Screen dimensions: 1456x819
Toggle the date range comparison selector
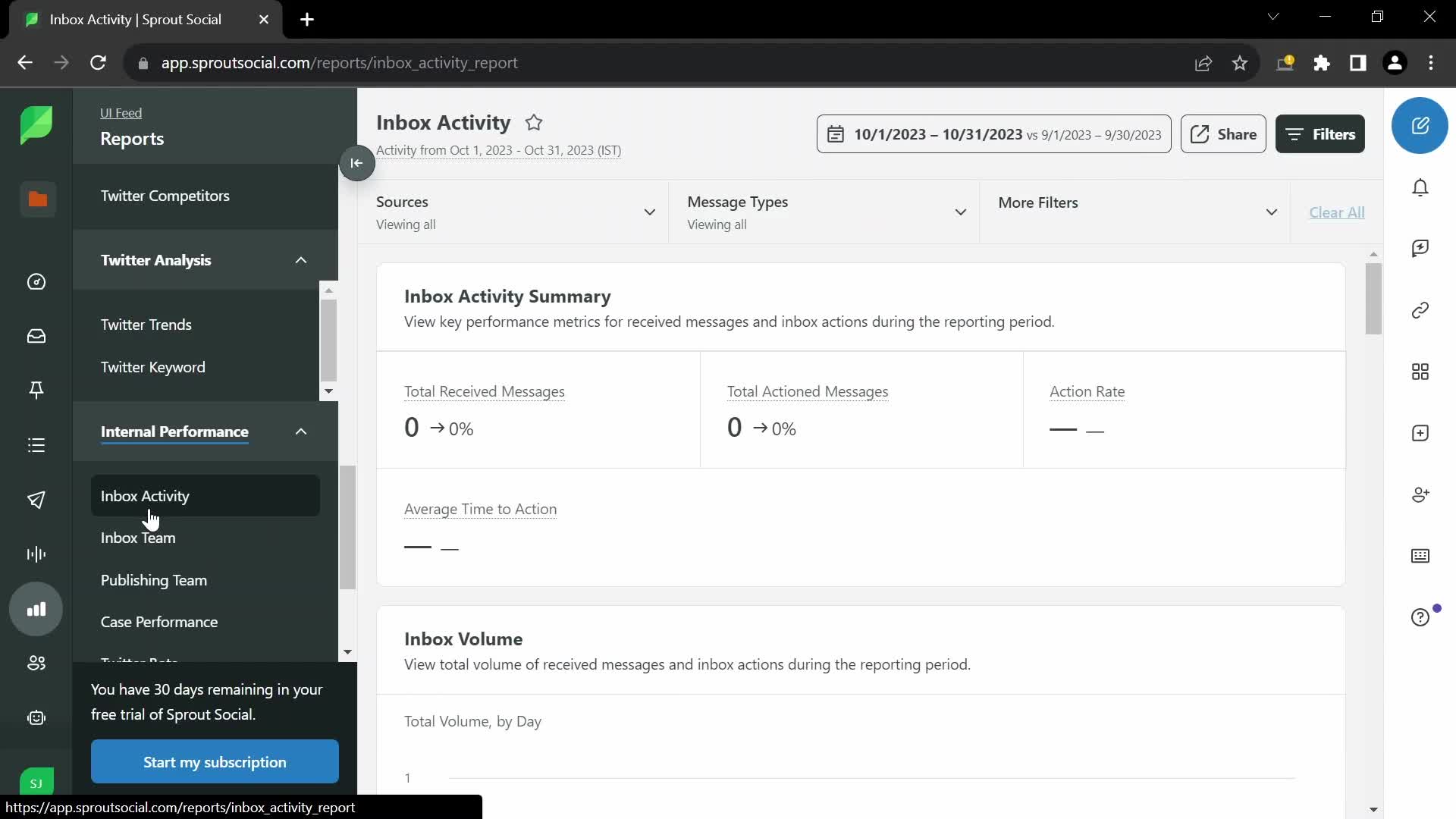click(x=994, y=133)
